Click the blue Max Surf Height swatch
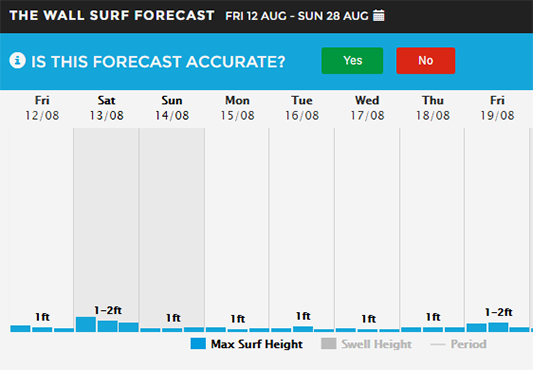The image size is (533, 370). coord(198,343)
